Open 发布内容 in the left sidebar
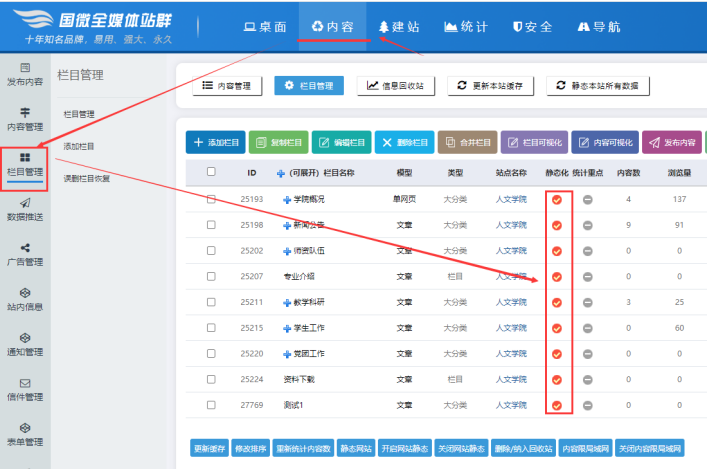The width and height of the screenshot is (708, 469). point(25,72)
